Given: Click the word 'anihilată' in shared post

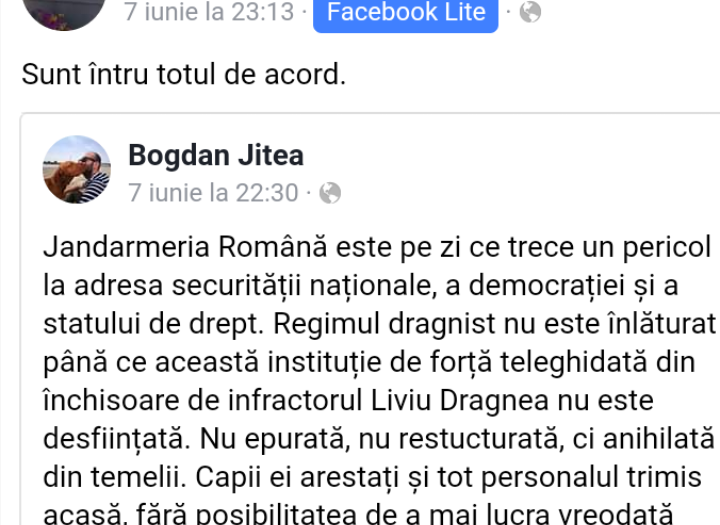Looking at the screenshot, I should (x=658, y=439).
